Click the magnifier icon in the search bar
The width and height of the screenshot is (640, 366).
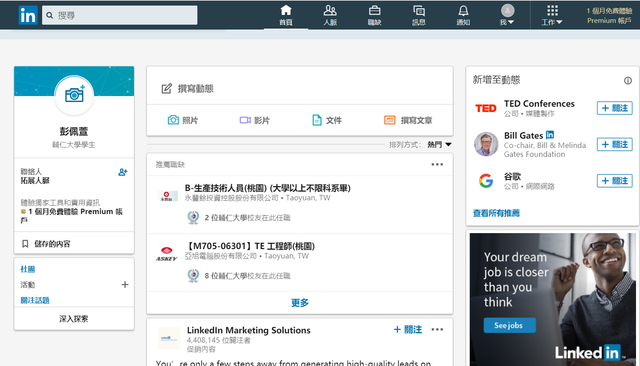point(50,16)
